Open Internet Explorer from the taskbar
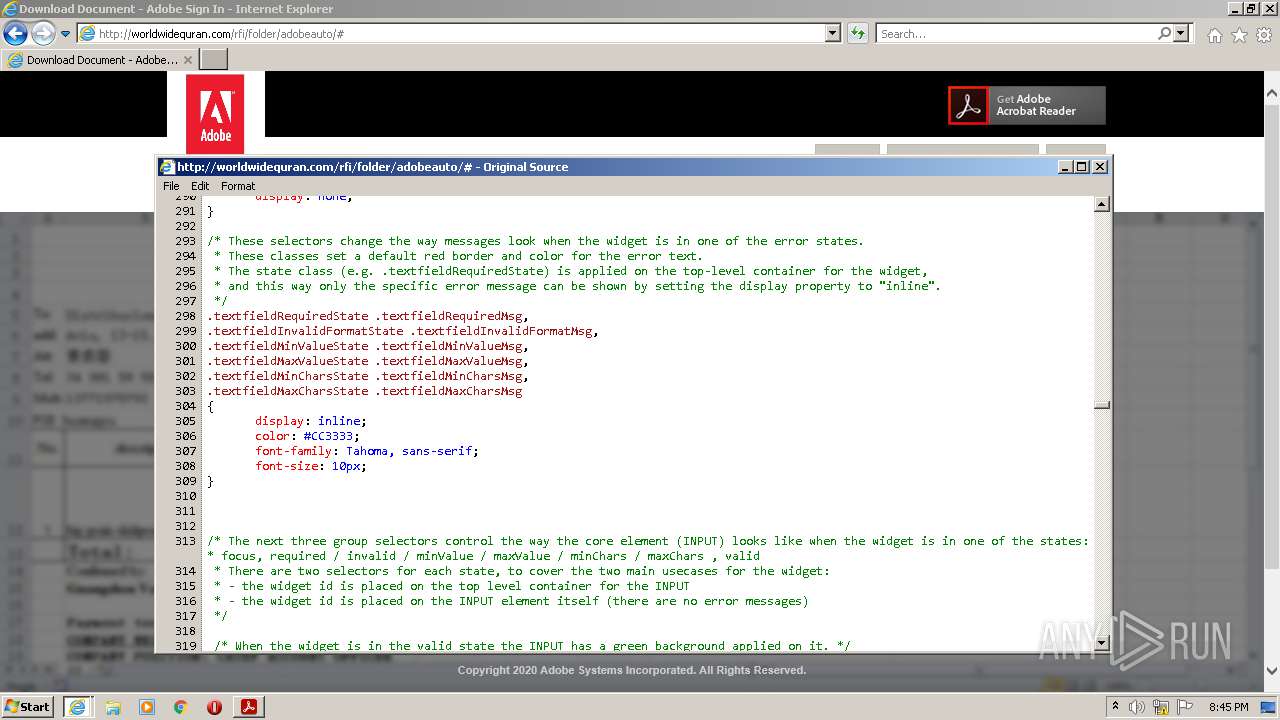 coord(77,706)
